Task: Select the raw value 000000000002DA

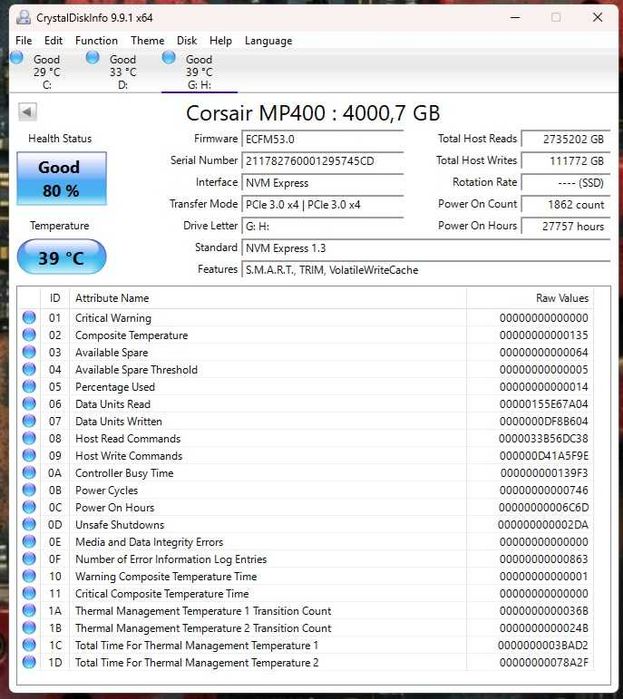Action: [x=543, y=524]
